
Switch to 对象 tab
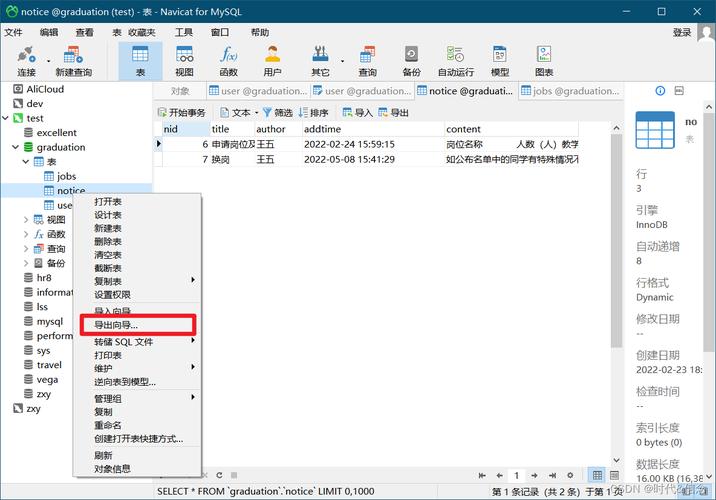[x=180, y=91]
